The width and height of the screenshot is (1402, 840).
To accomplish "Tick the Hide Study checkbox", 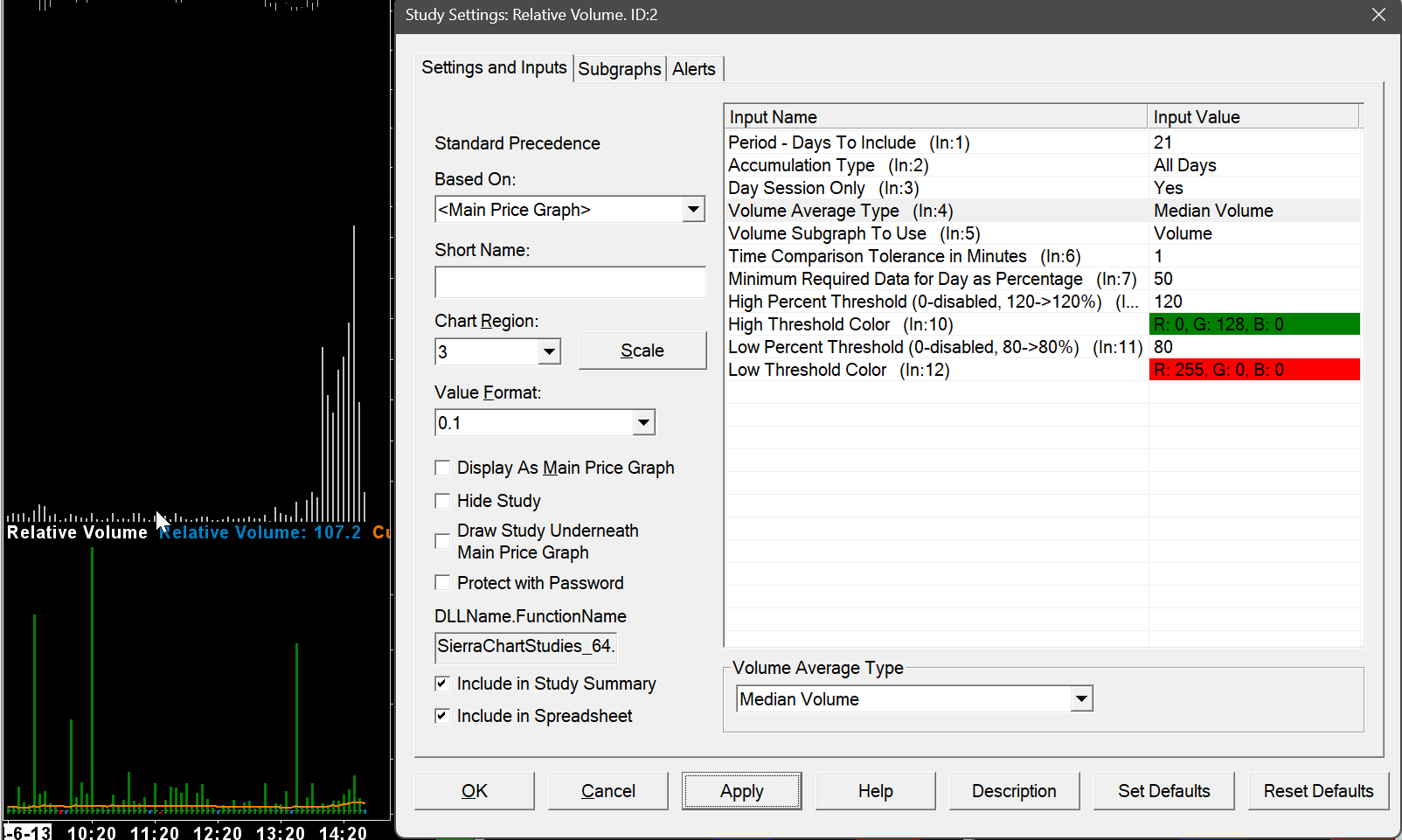I will pos(443,501).
